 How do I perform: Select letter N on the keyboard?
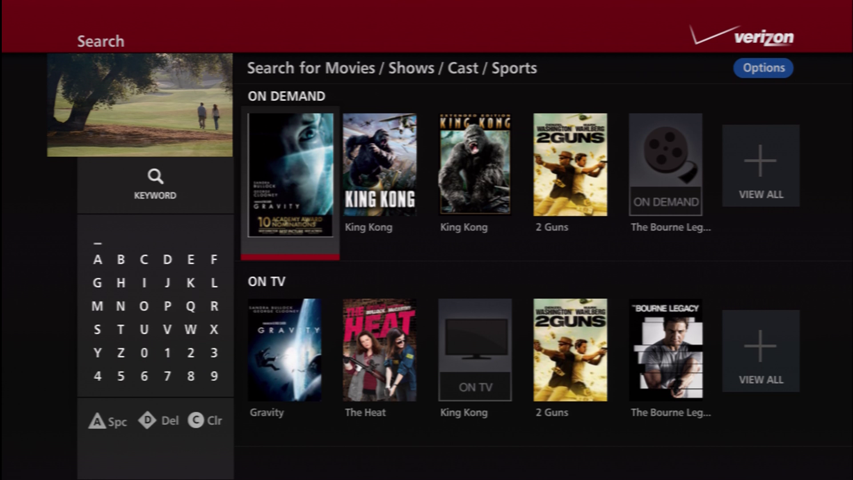[x=121, y=306]
